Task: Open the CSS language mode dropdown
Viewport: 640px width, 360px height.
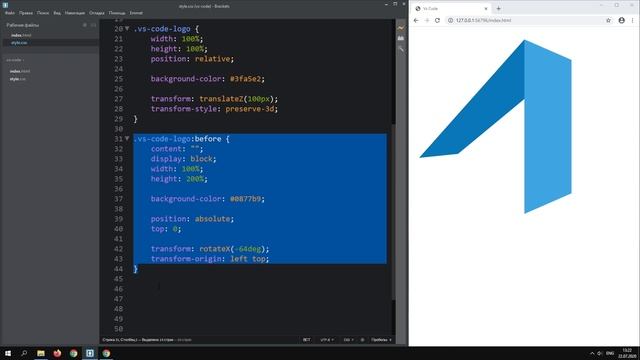Action: point(348,340)
